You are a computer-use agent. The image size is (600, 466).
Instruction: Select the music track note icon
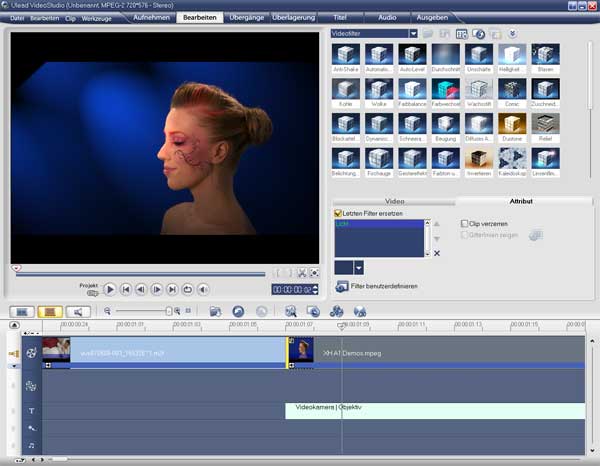tap(31, 444)
